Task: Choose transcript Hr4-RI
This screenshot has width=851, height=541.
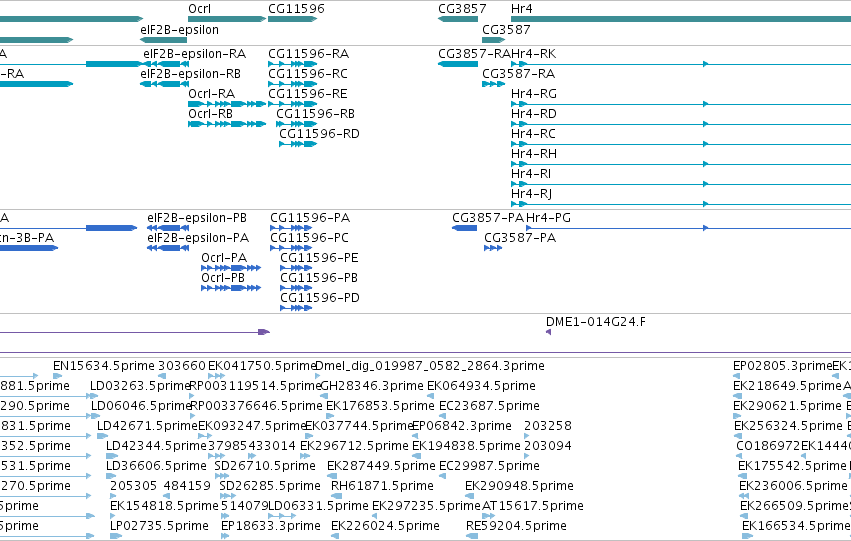Action: [531, 174]
